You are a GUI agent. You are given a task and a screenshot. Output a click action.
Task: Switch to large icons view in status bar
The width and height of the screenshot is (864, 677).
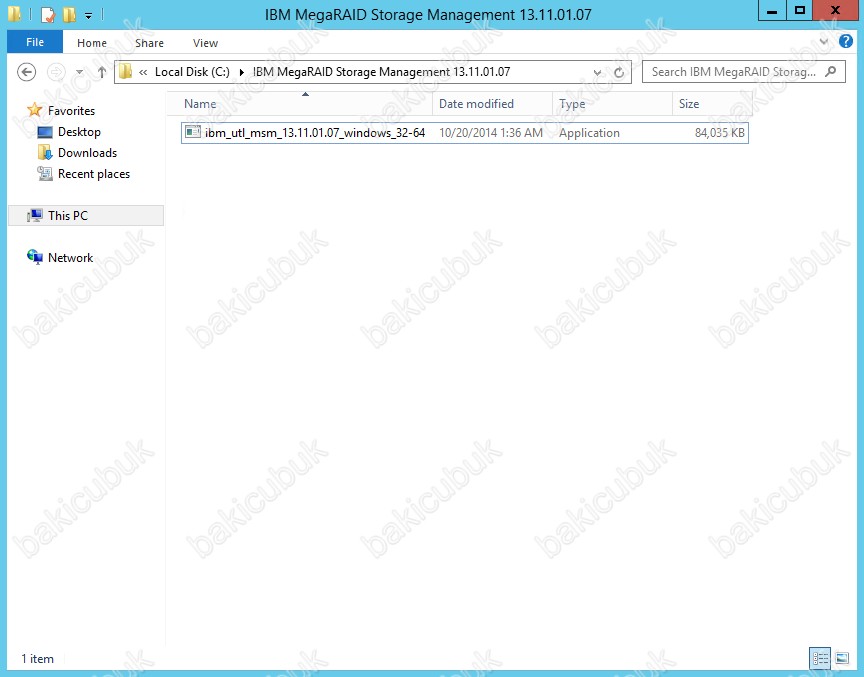click(x=841, y=658)
